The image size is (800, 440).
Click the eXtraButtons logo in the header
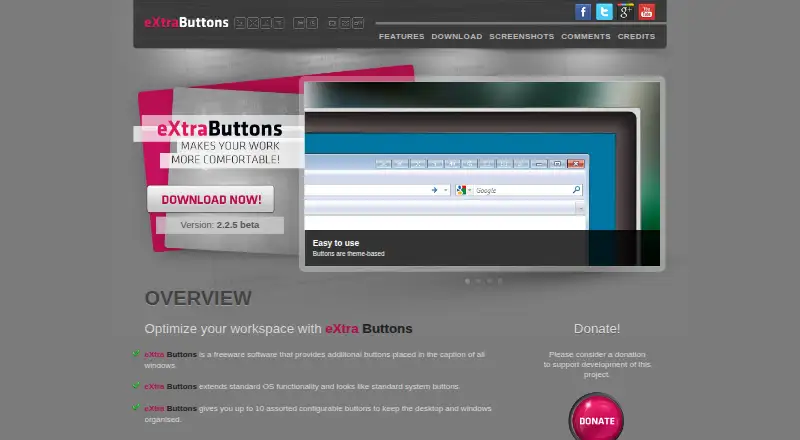tap(186, 22)
